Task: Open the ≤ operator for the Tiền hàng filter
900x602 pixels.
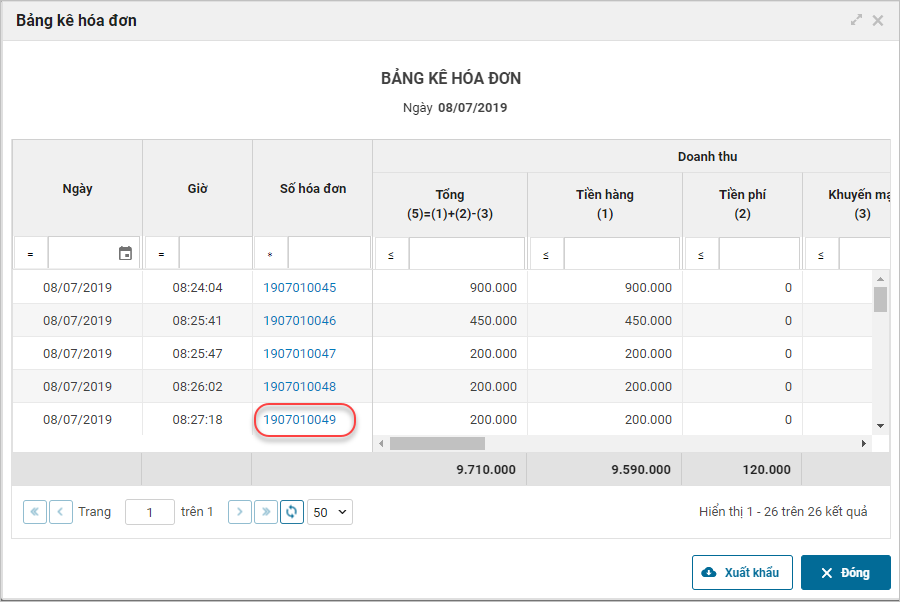Action: (x=546, y=254)
